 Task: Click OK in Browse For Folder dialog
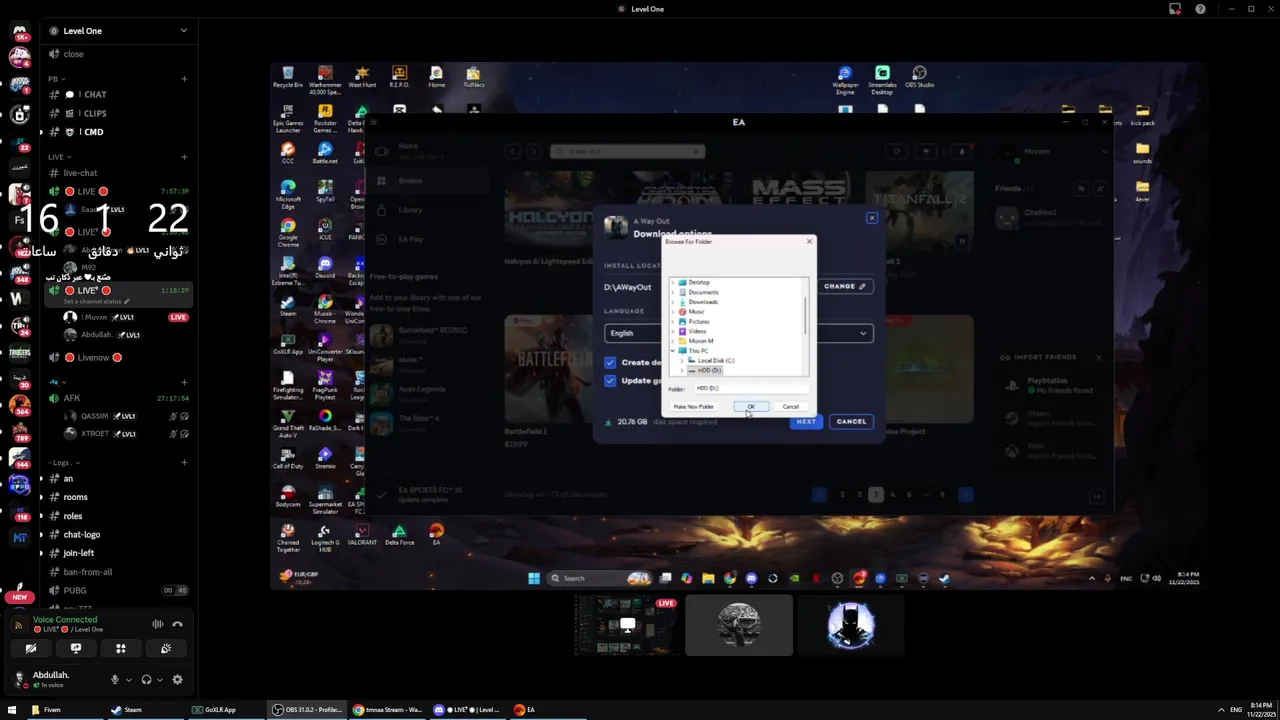[751, 407]
